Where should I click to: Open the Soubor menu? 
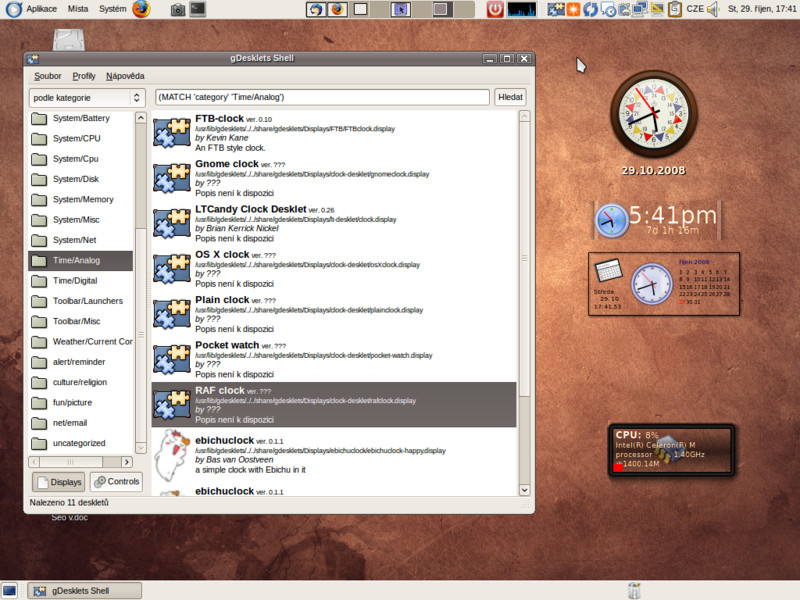(47, 76)
